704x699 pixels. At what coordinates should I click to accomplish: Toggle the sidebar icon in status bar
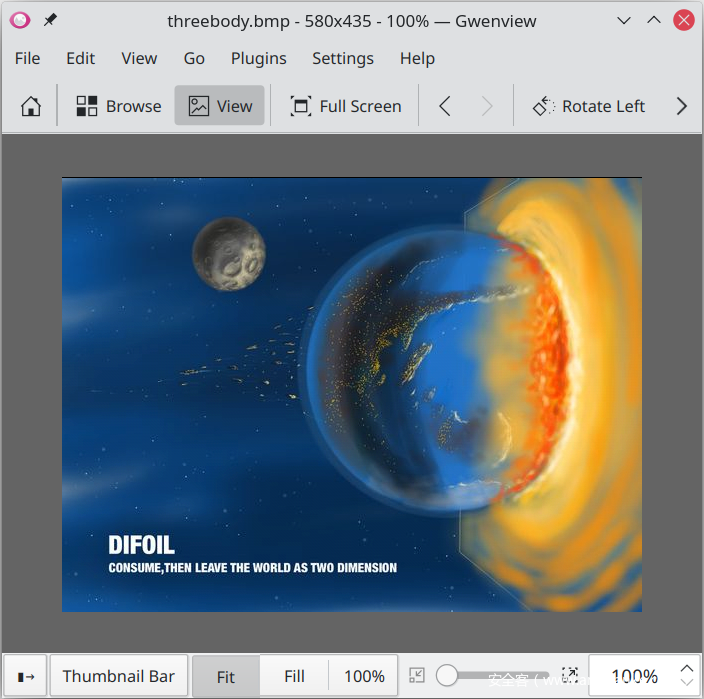[x=26, y=677]
